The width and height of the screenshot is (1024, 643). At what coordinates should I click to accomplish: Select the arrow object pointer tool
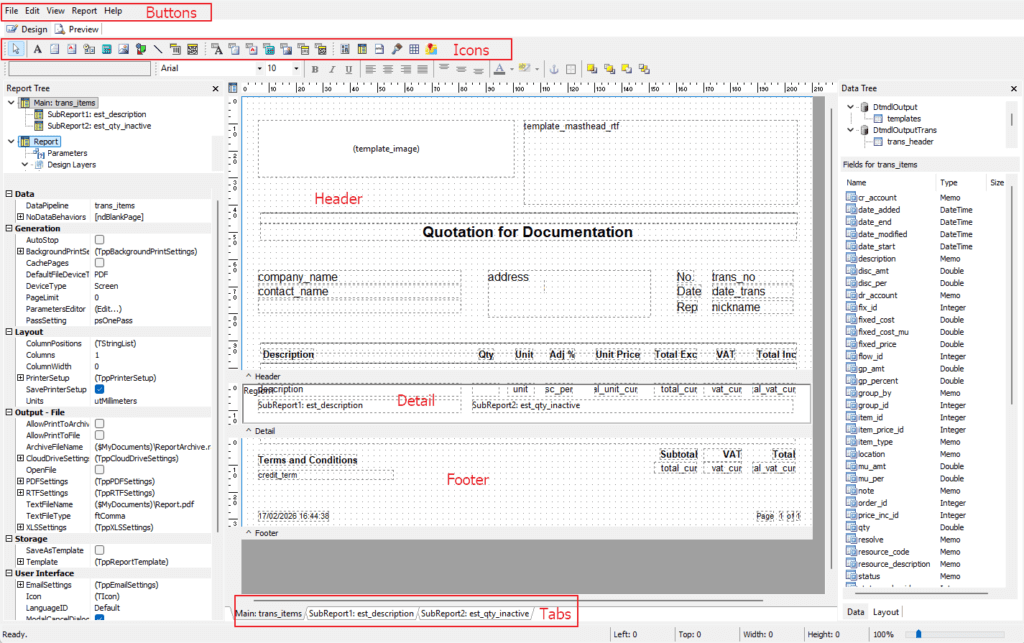click(x=17, y=48)
